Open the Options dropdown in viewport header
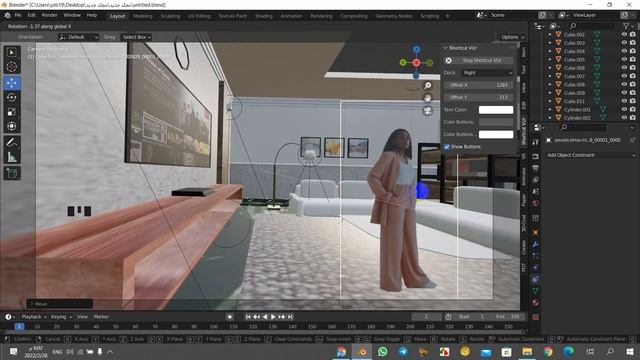Image resolution: width=640 pixels, height=360 pixels. [x=512, y=37]
